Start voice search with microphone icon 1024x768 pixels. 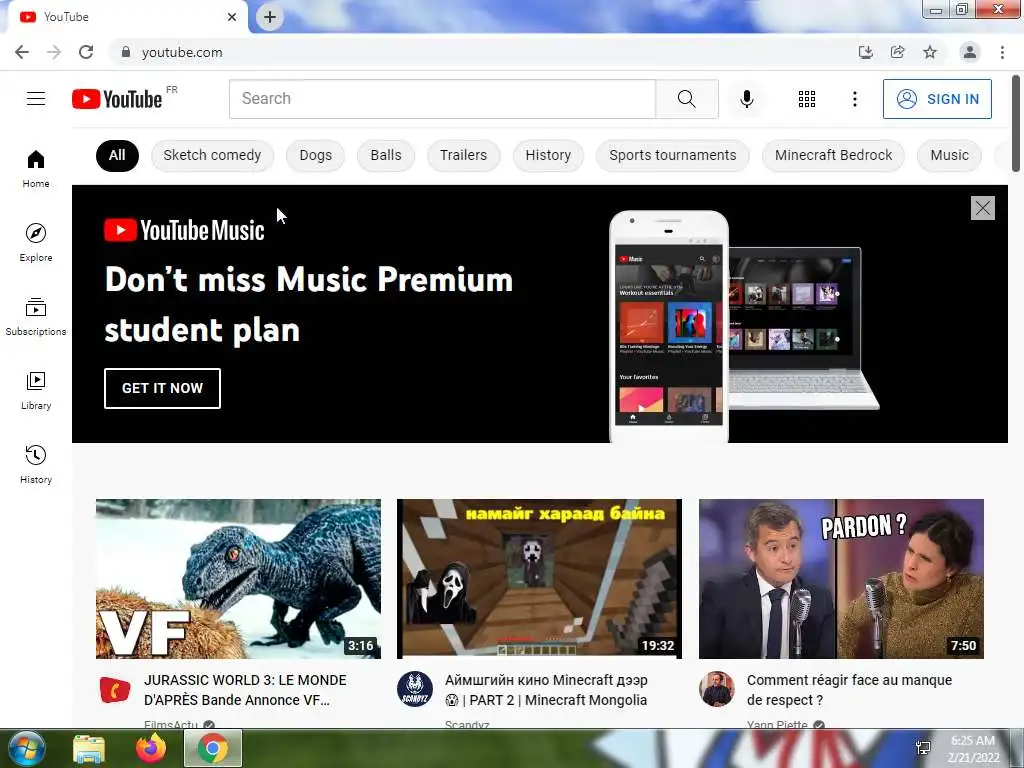(746, 99)
